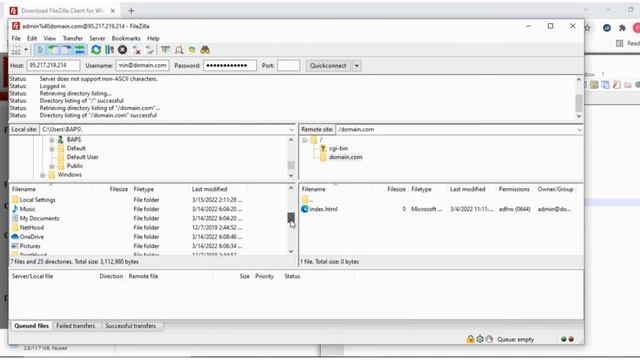
Task: Open the Server menu
Action: 97,38
